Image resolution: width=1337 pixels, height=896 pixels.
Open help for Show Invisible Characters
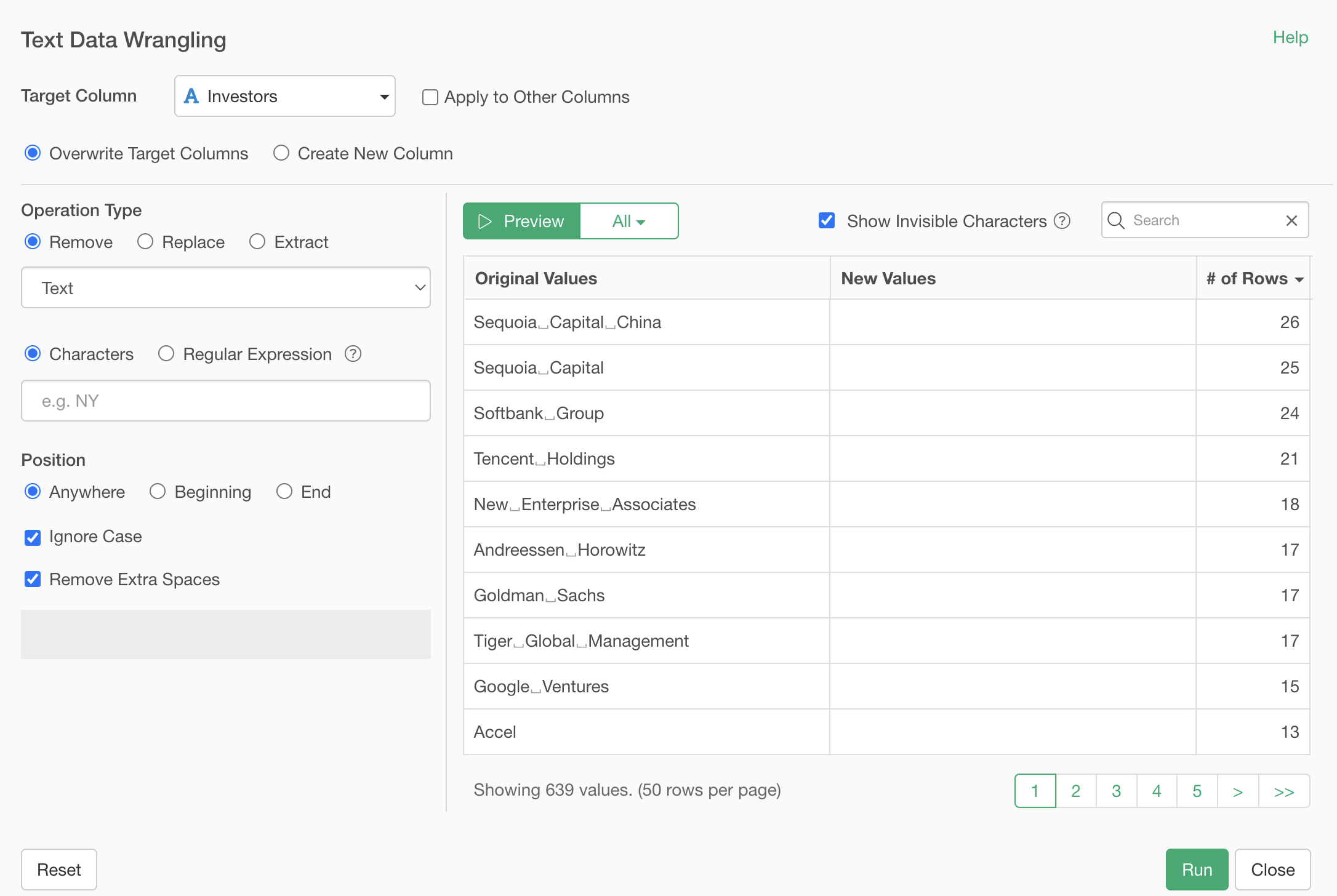click(1062, 220)
